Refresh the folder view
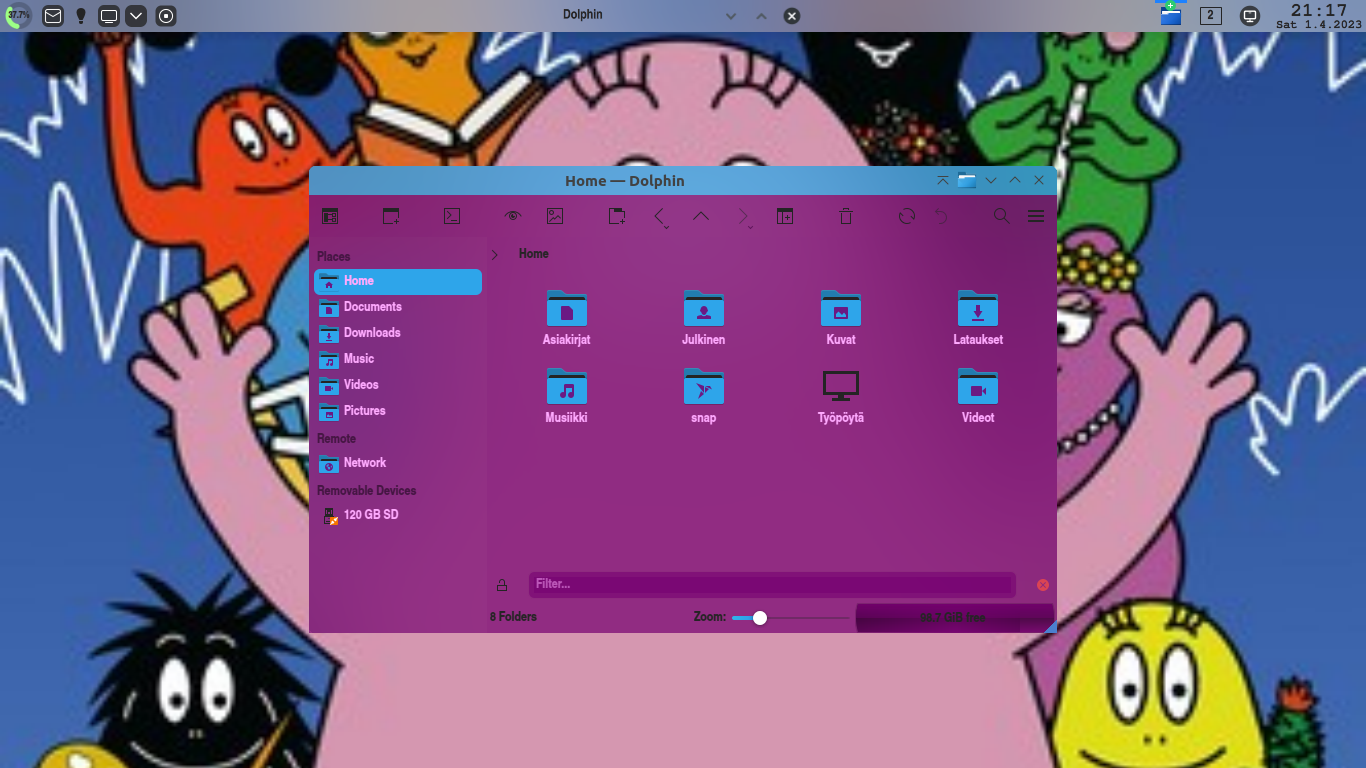1366x768 pixels. point(907,216)
